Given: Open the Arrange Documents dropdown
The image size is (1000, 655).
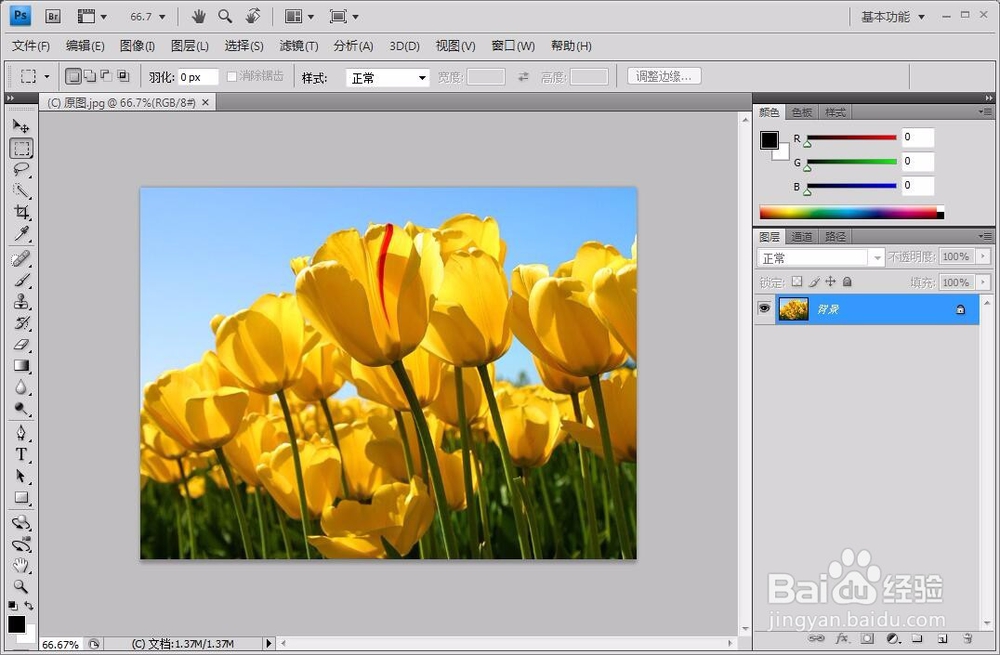Looking at the screenshot, I should click(x=299, y=17).
